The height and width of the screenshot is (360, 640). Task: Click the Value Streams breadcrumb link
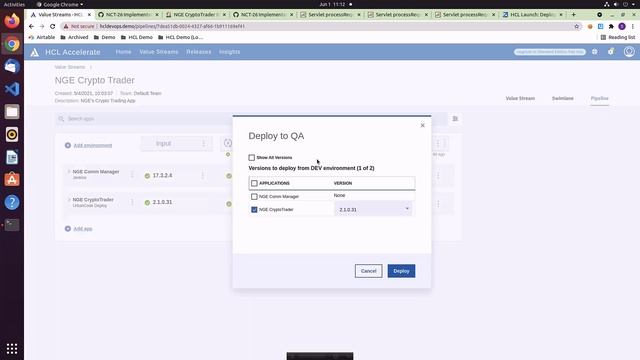pyautogui.click(x=70, y=67)
